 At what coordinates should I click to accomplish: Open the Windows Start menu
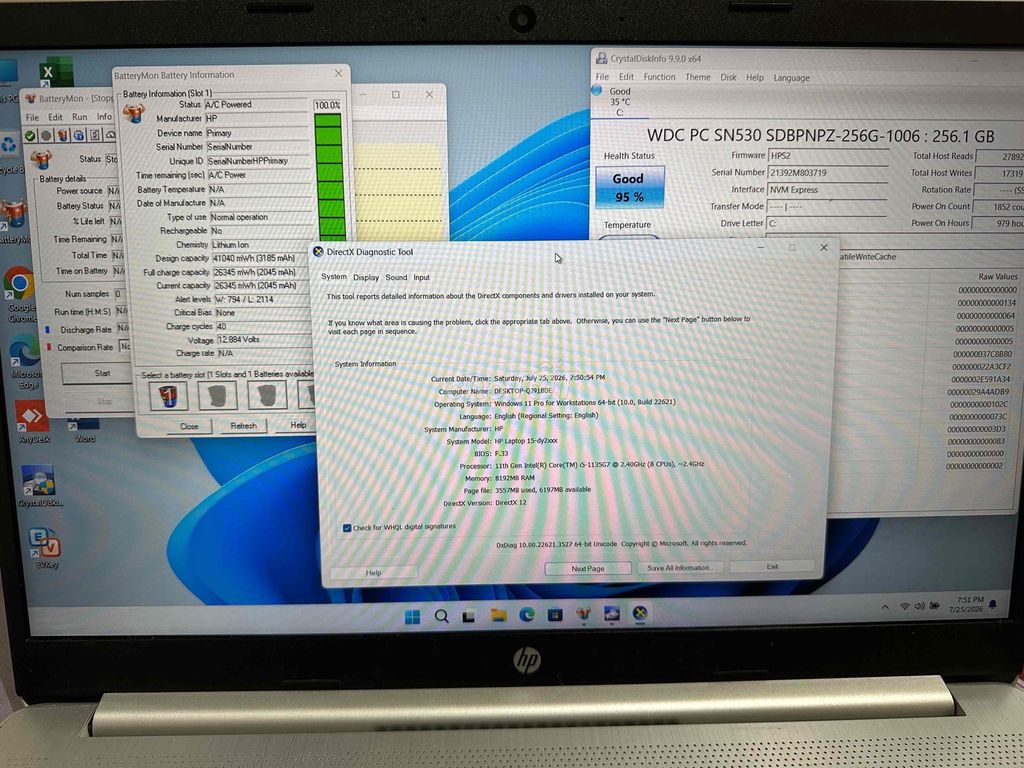click(x=412, y=616)
